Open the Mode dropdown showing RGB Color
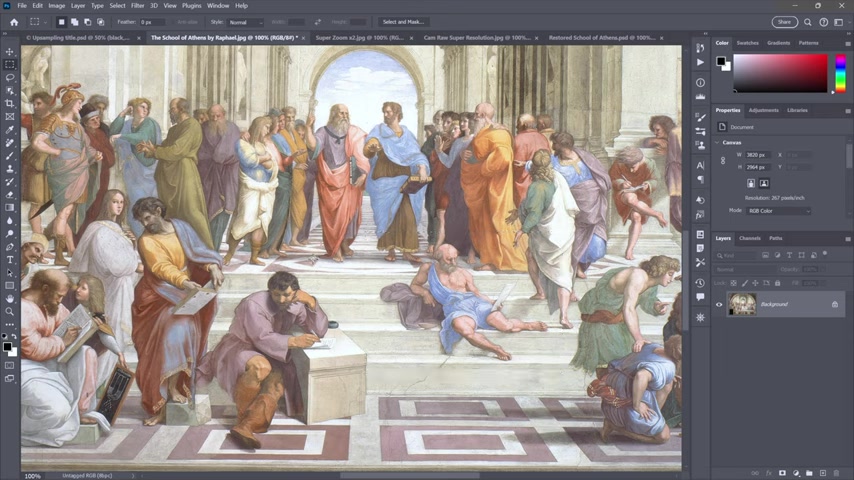Viewport: 854px width, 480px height. [x=778, y=211]
